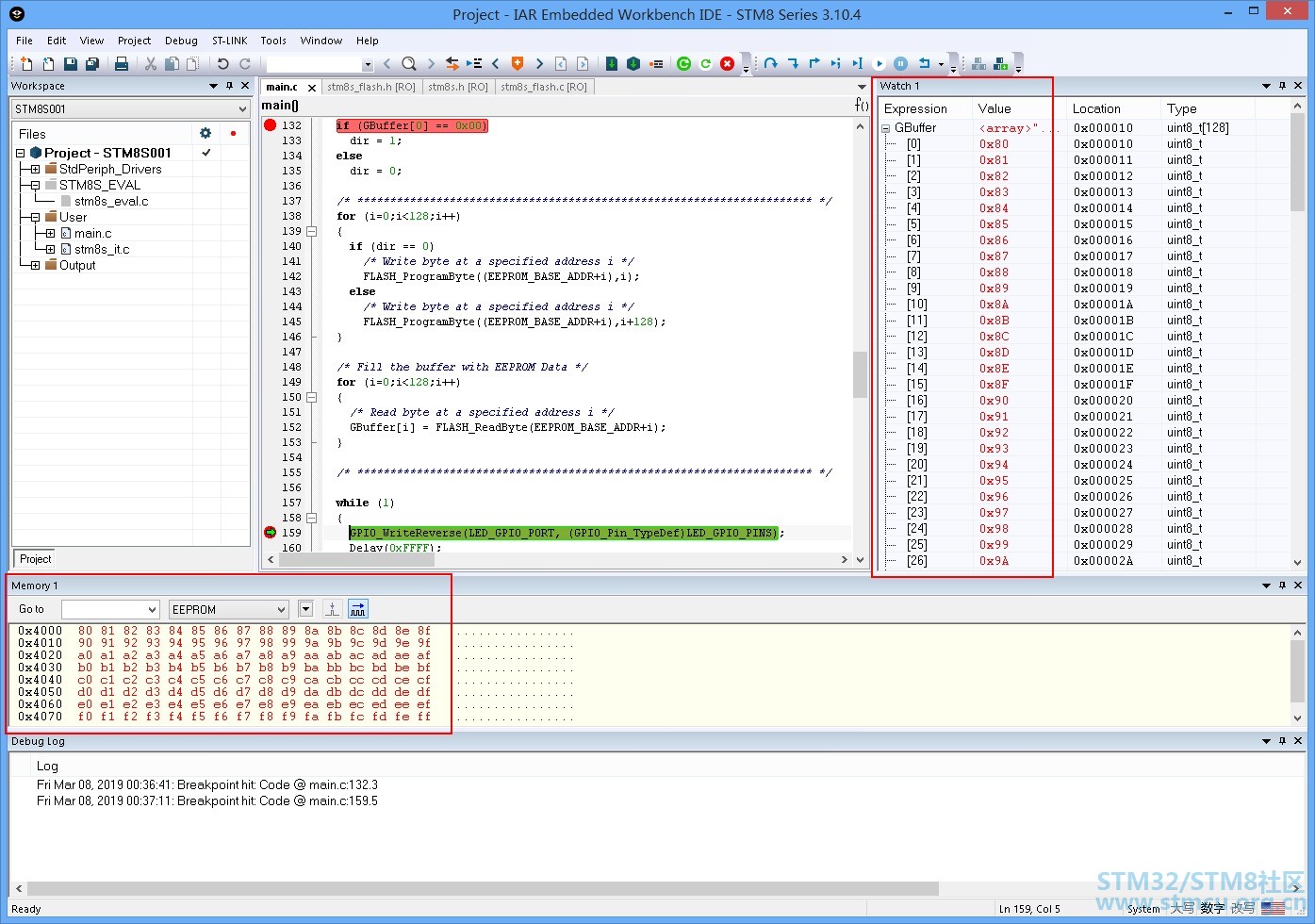The height and width of the screenshot is (924, 1315).
Task: Select the Project tab below workspace tree
Action: coord(35,559)
